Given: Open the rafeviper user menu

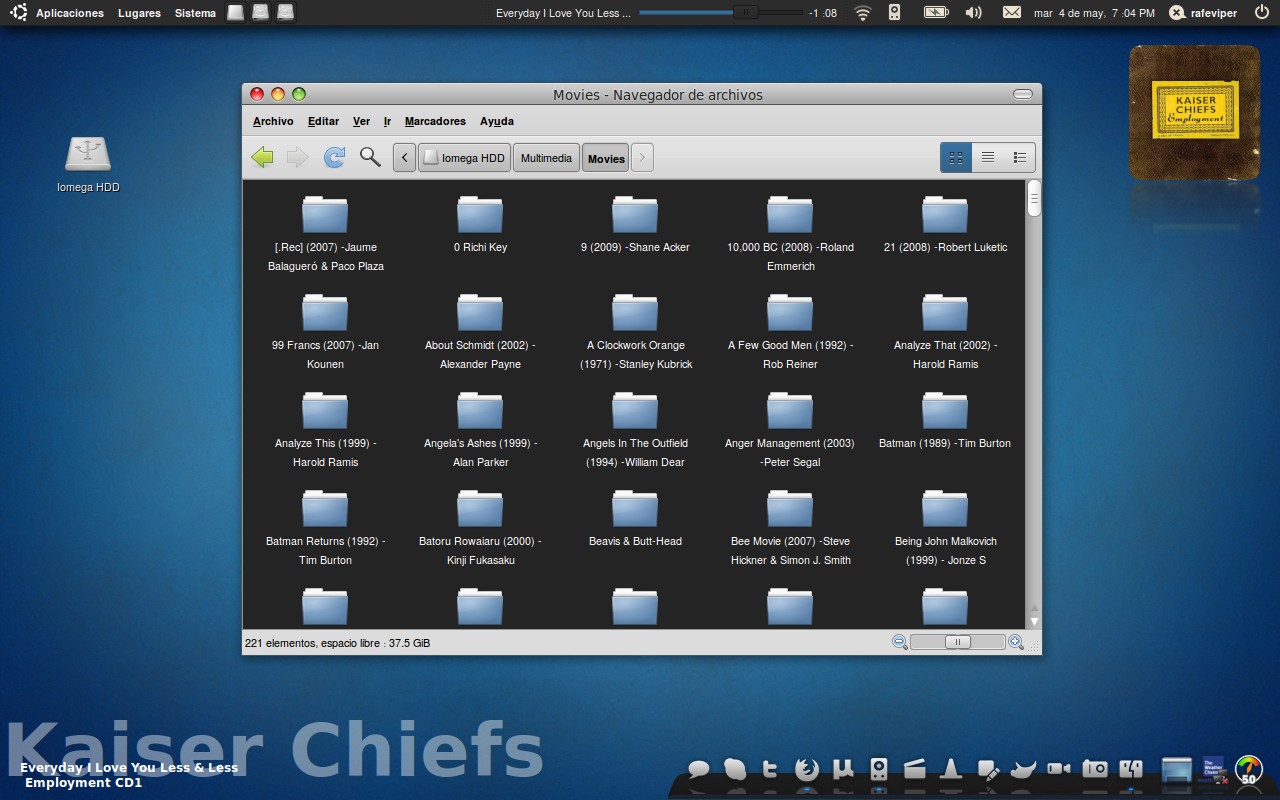Looking at the screenshot, I should pos(1203,12).
